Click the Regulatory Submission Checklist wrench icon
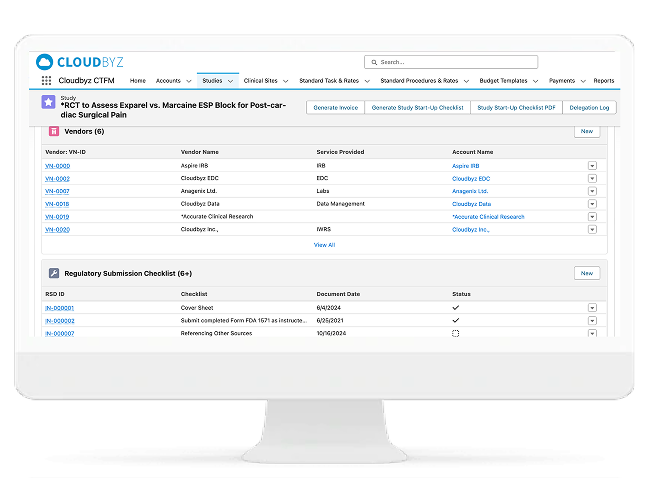The width and height of the screenshot is (650, 499). (54, 273)
